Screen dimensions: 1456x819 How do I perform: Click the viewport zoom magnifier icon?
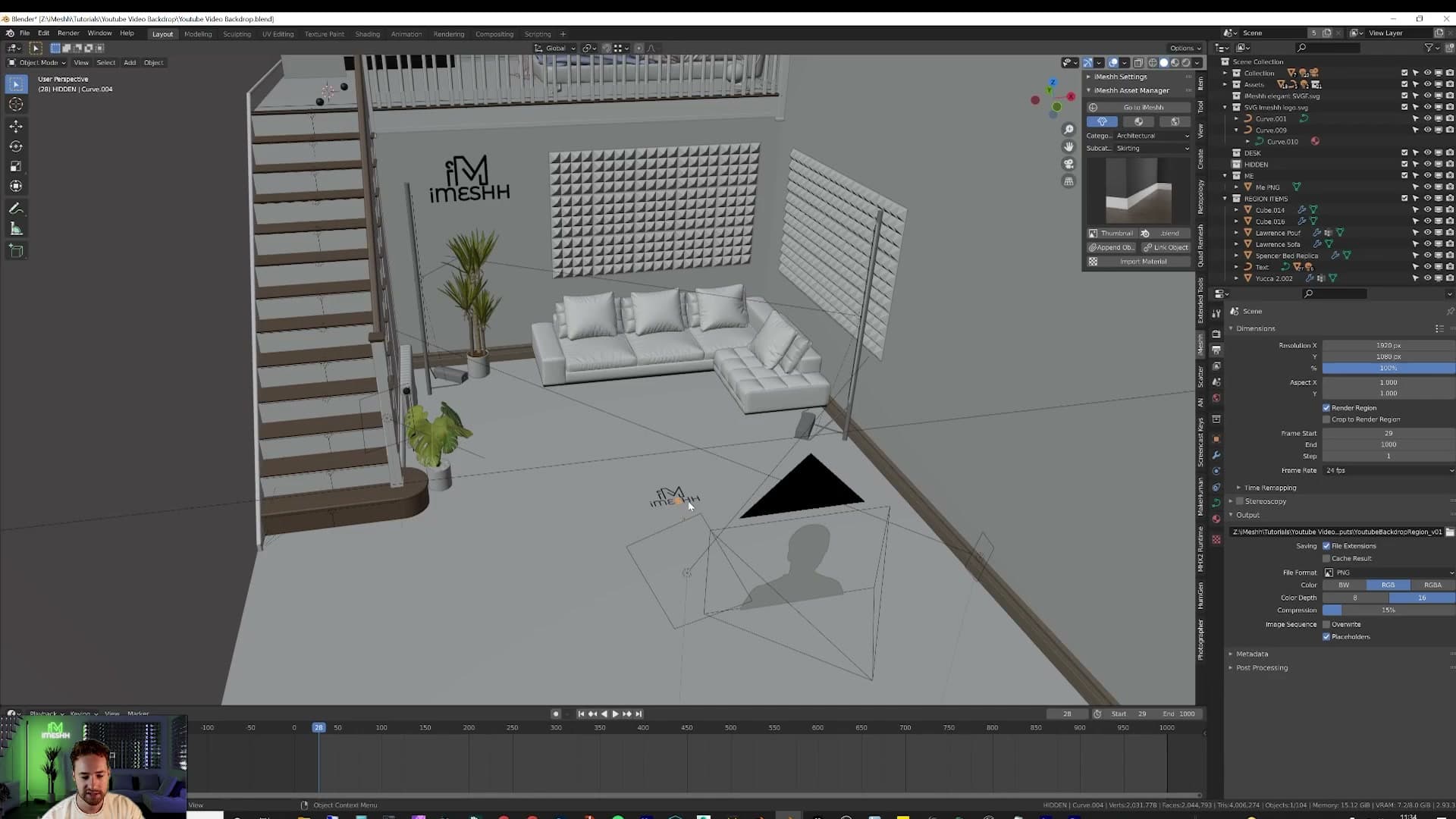(x=1068, y=130)
